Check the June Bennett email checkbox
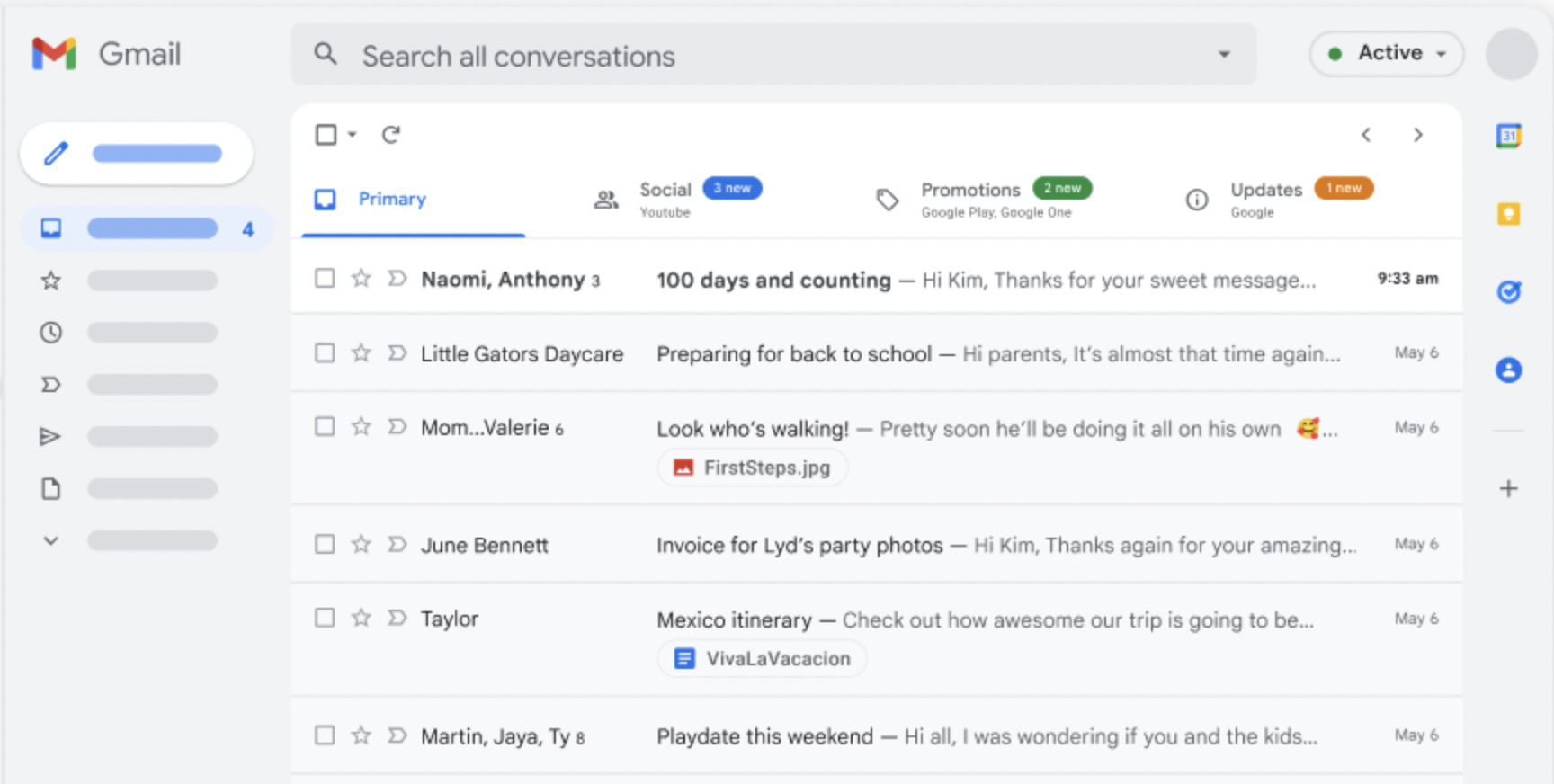This screenshot has height=784, width=1554. (325, 545)
